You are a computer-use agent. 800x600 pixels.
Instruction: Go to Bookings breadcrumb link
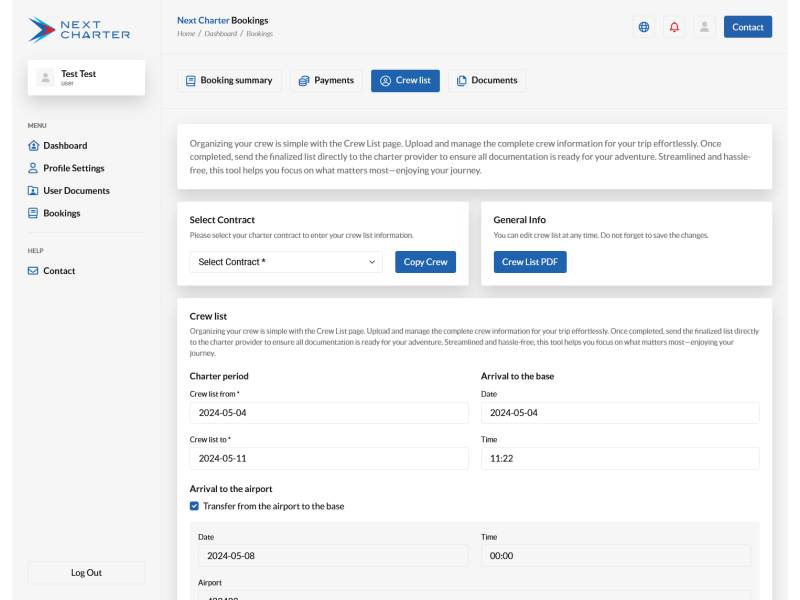click(x=260, y=34)
